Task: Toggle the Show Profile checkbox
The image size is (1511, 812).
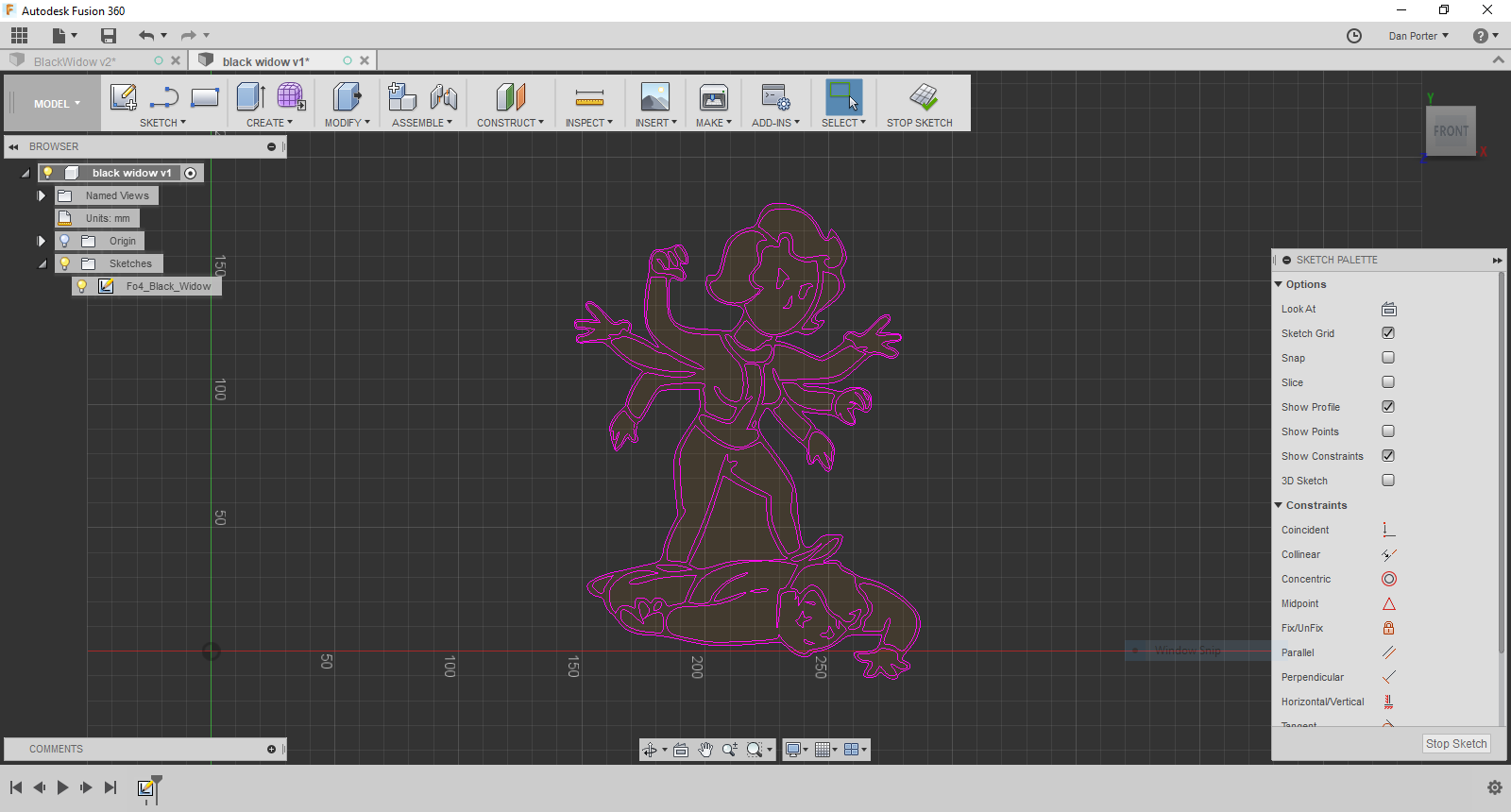Action: [x=1388, y=407]
